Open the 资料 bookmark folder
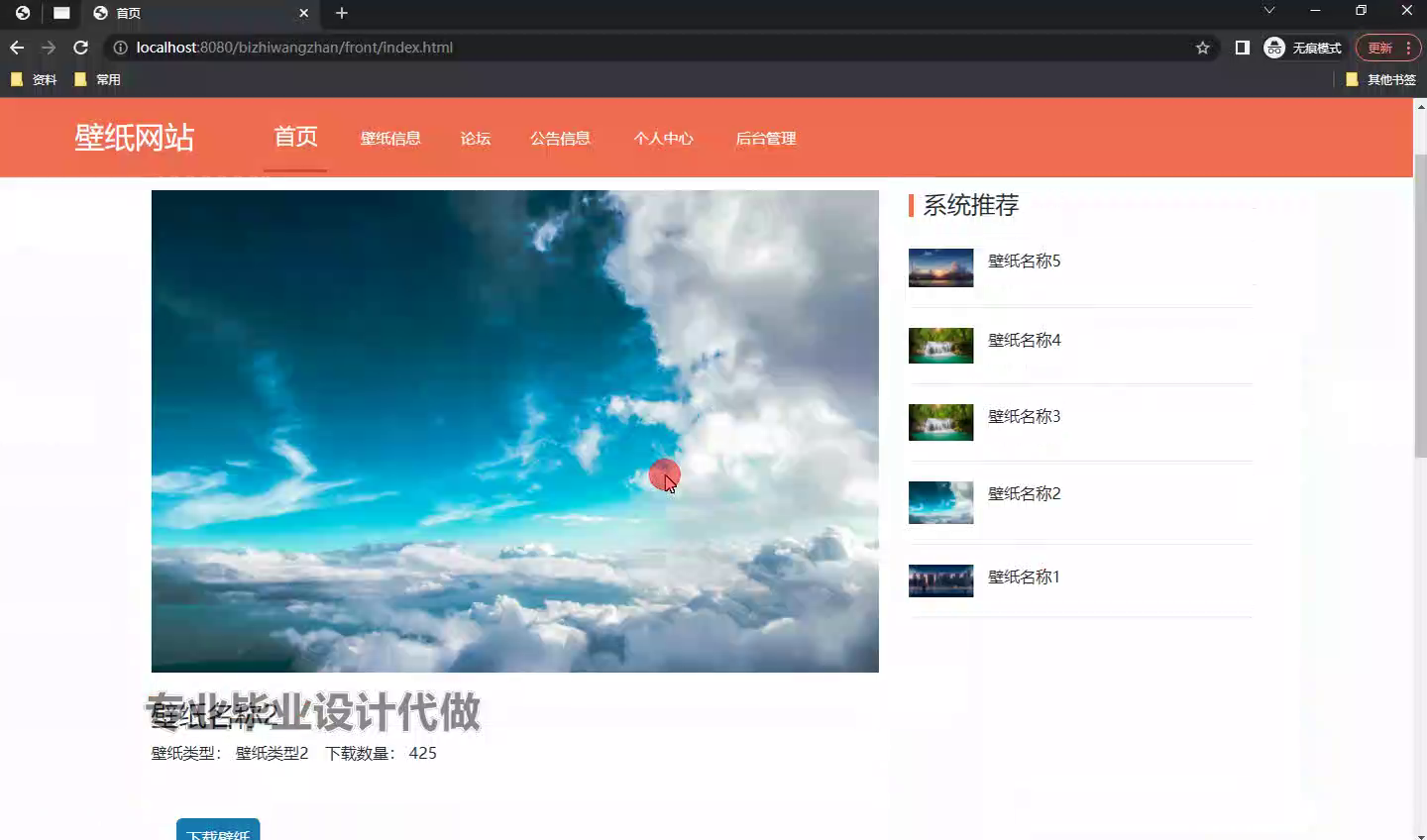This screenshot has height=840, width=1427. (x=34, y=79)
